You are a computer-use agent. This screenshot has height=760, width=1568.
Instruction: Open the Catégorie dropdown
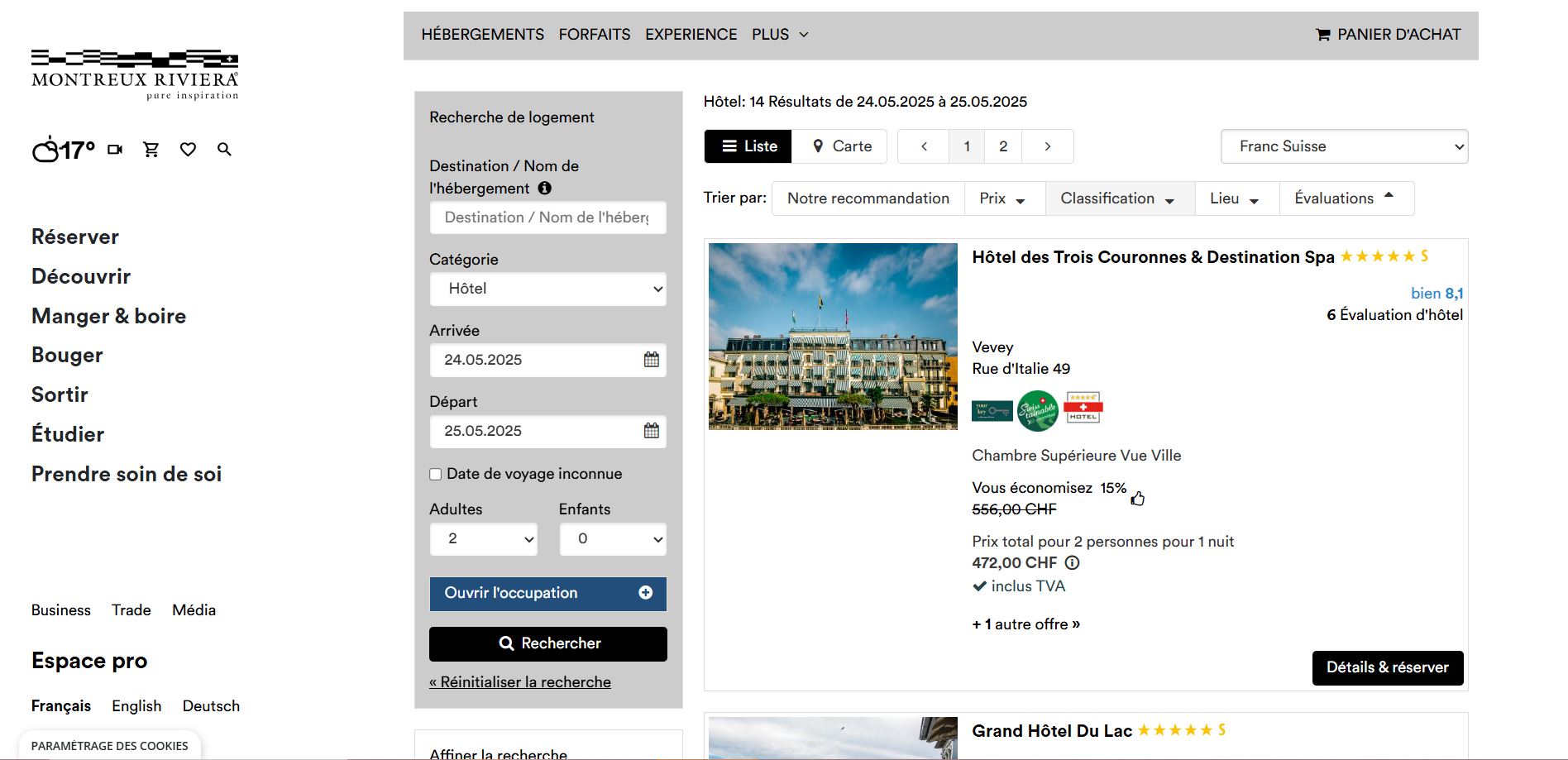547,289
